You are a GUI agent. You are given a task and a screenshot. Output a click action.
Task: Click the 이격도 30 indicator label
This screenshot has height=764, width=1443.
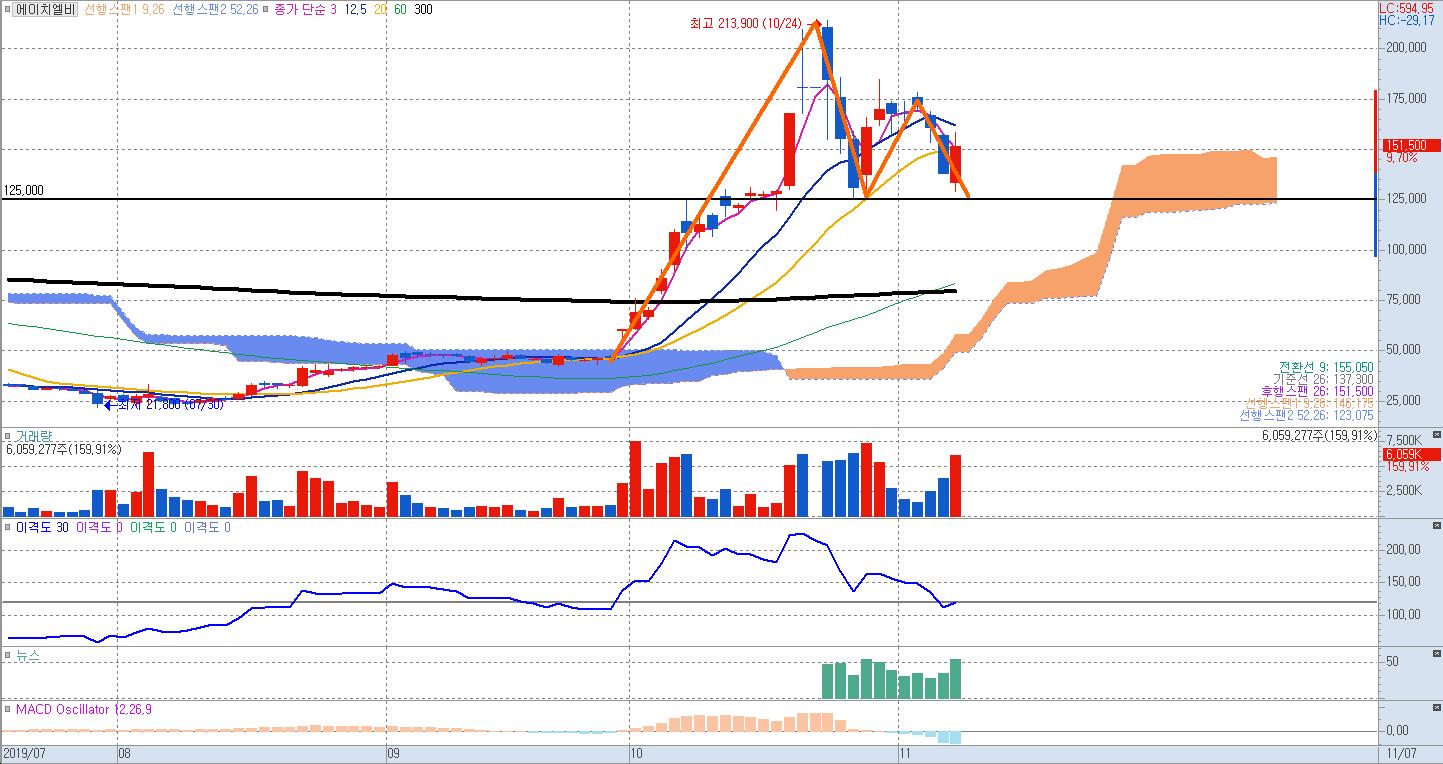(42, 526)
